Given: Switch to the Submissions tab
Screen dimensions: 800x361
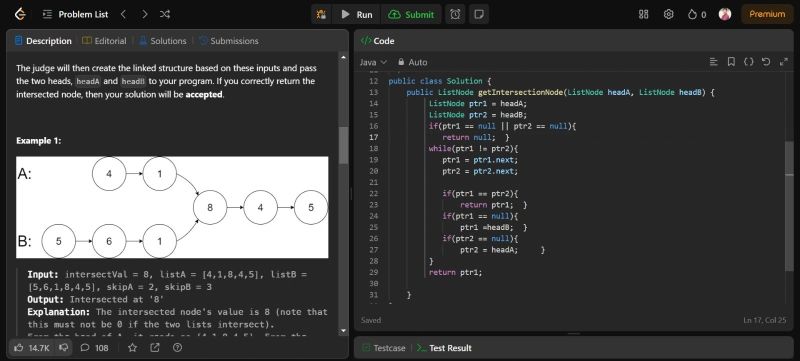Looking at the screenshot, I should 229,41.
